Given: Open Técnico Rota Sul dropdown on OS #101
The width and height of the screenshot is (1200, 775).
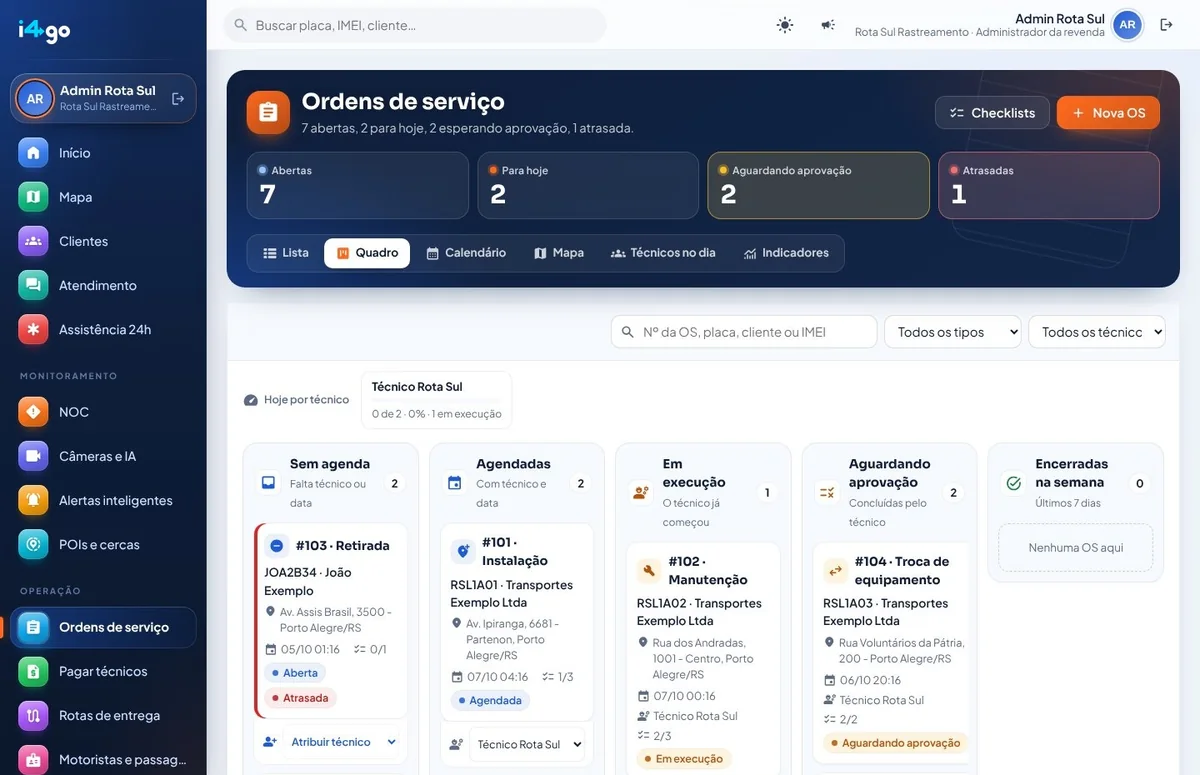Looking at the screenshot, I should pos(527,744).
